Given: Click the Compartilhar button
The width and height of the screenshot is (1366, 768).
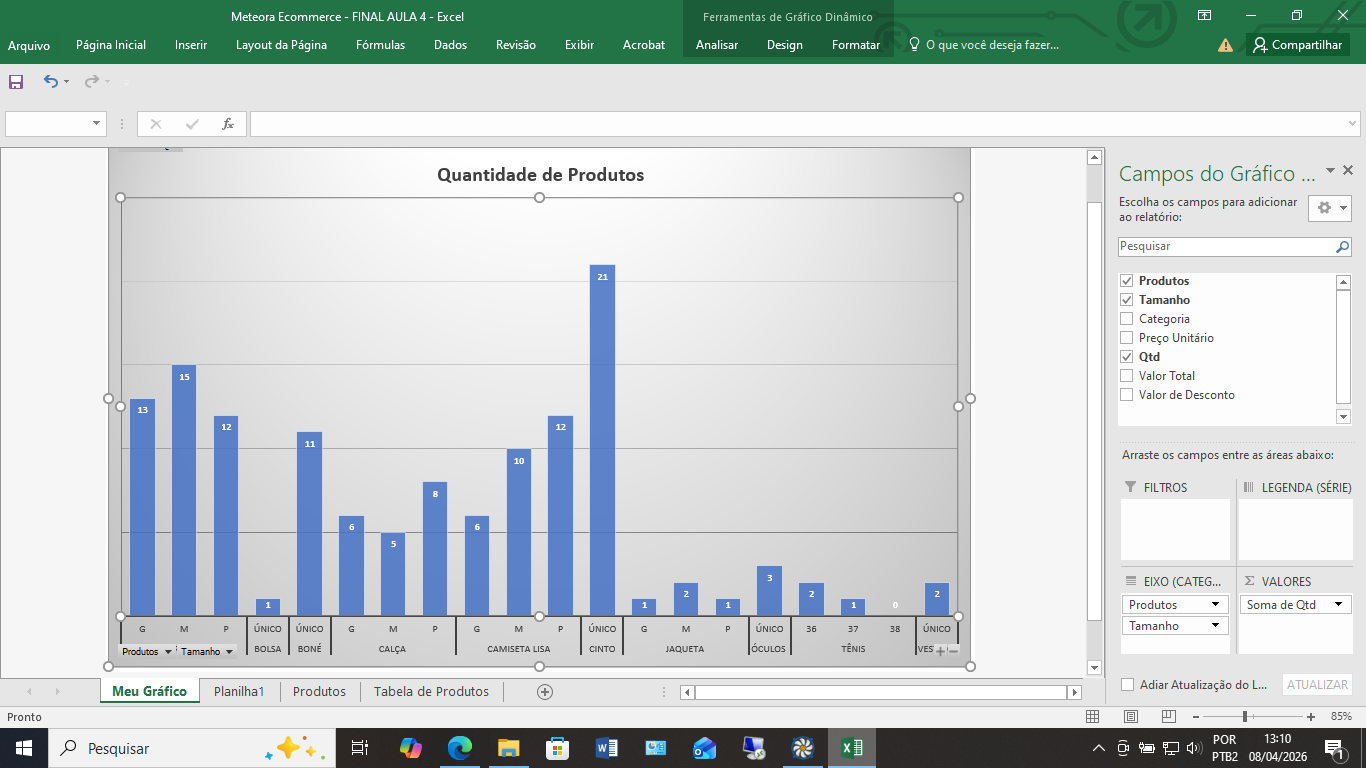Looking at the screenshot, I should tap(1297, 45).
